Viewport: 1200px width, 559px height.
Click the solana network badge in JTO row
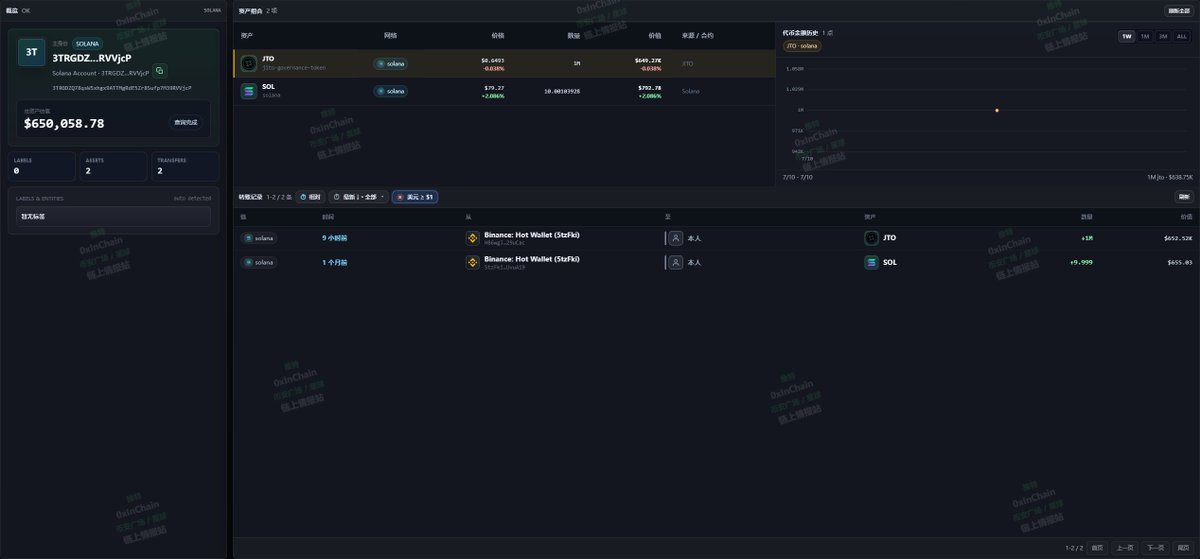(x=391, y=63)
